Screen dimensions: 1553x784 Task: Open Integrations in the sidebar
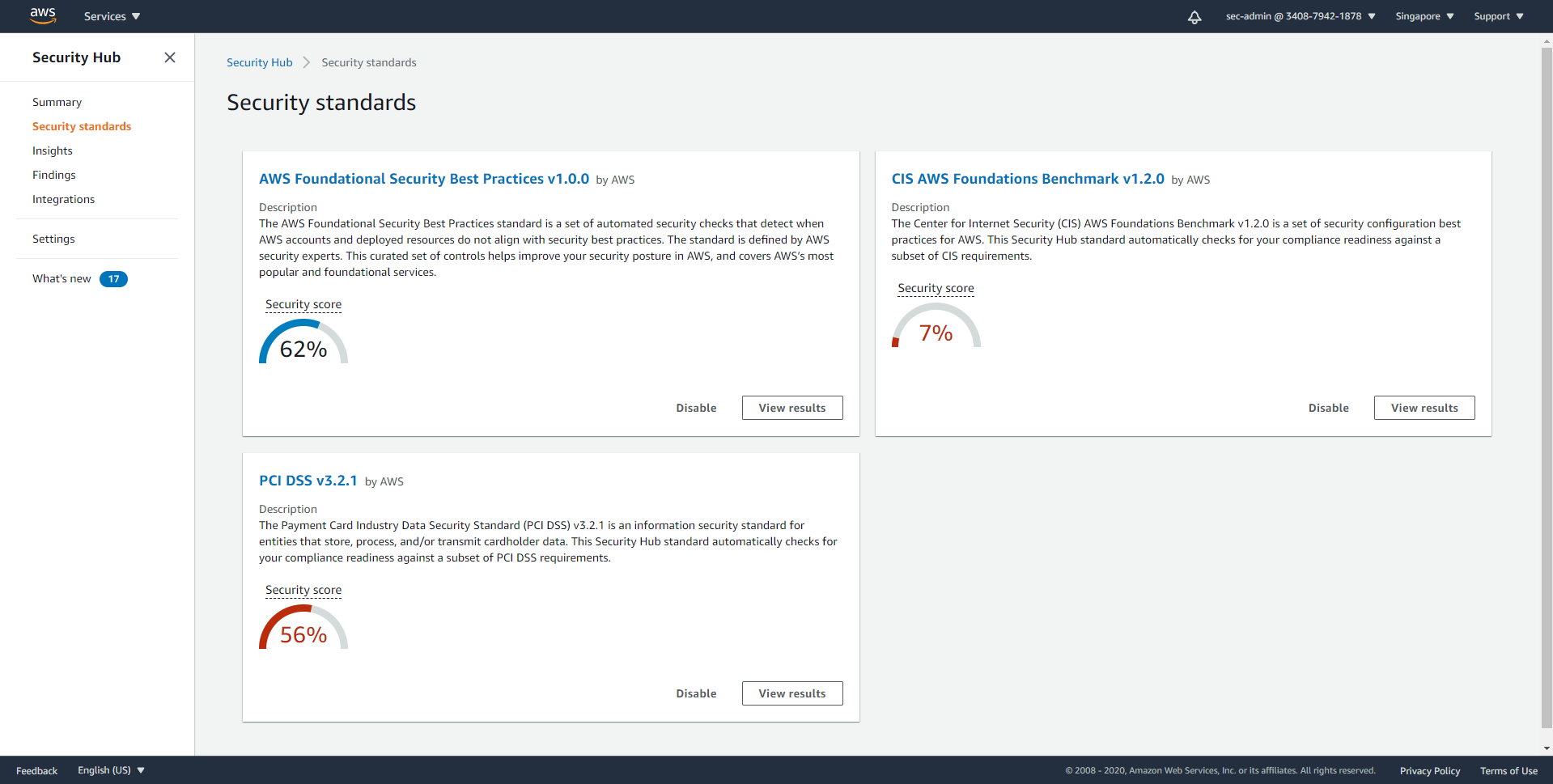(63, 199)
